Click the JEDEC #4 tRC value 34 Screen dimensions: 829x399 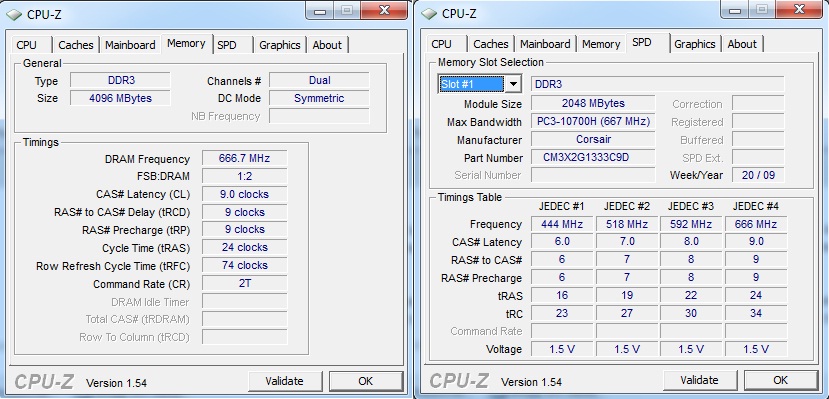756,313
